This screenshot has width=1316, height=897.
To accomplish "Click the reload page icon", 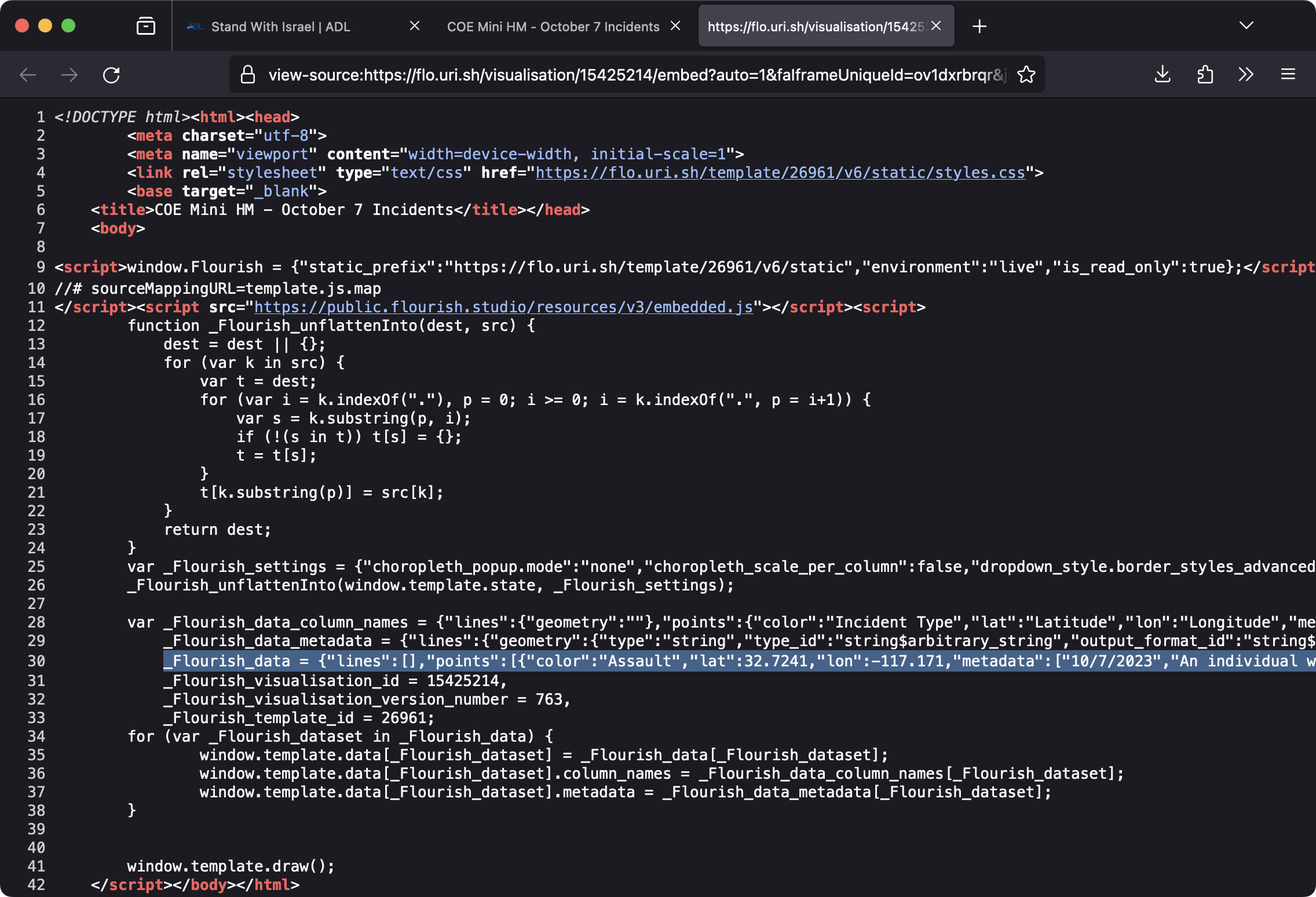I will pyautogui.click(x=111, y=75).
